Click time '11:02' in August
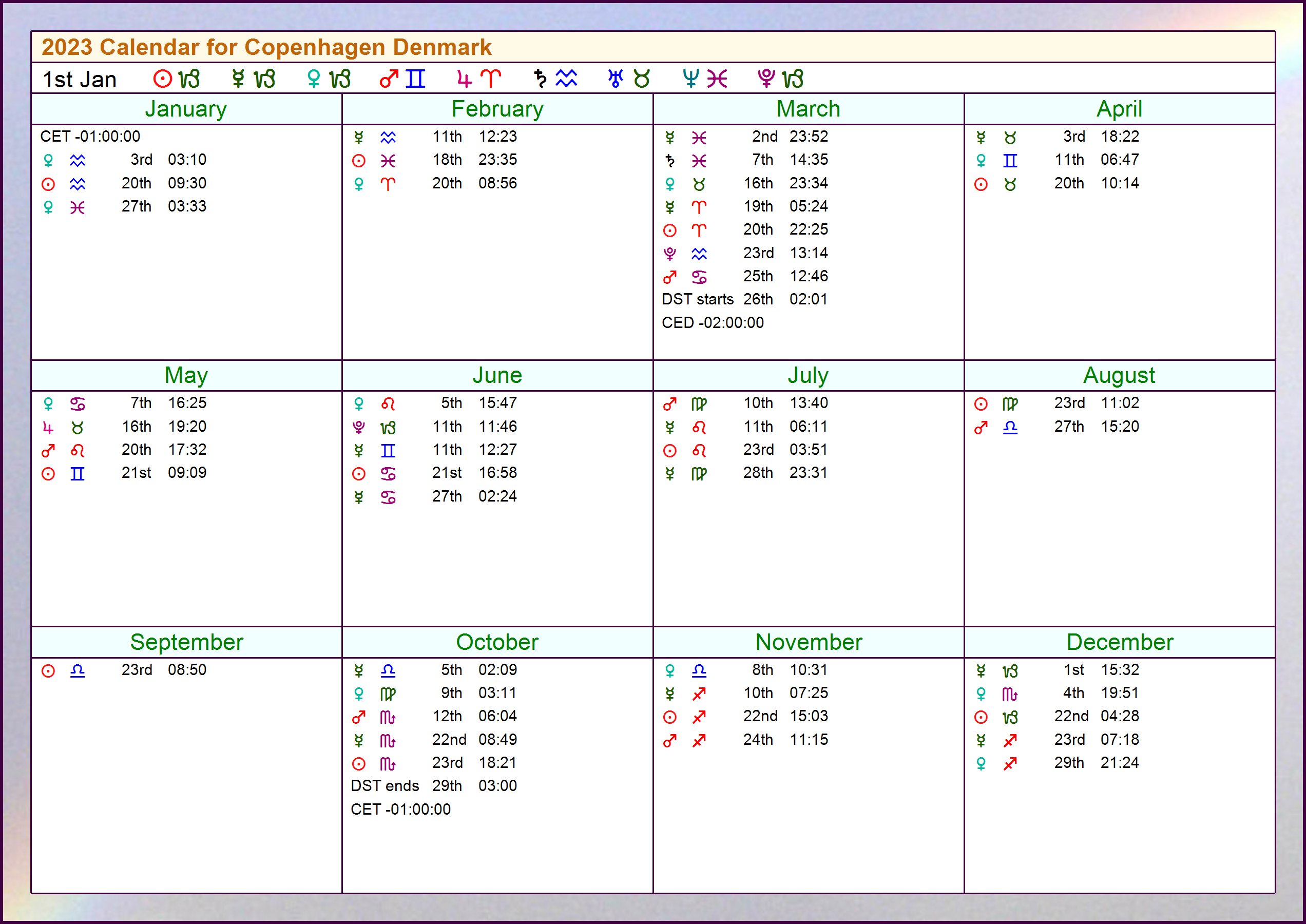Image resolution: width=1306 pixels, height=924 pixels. pyautogui.click(x=1120, y=403)
